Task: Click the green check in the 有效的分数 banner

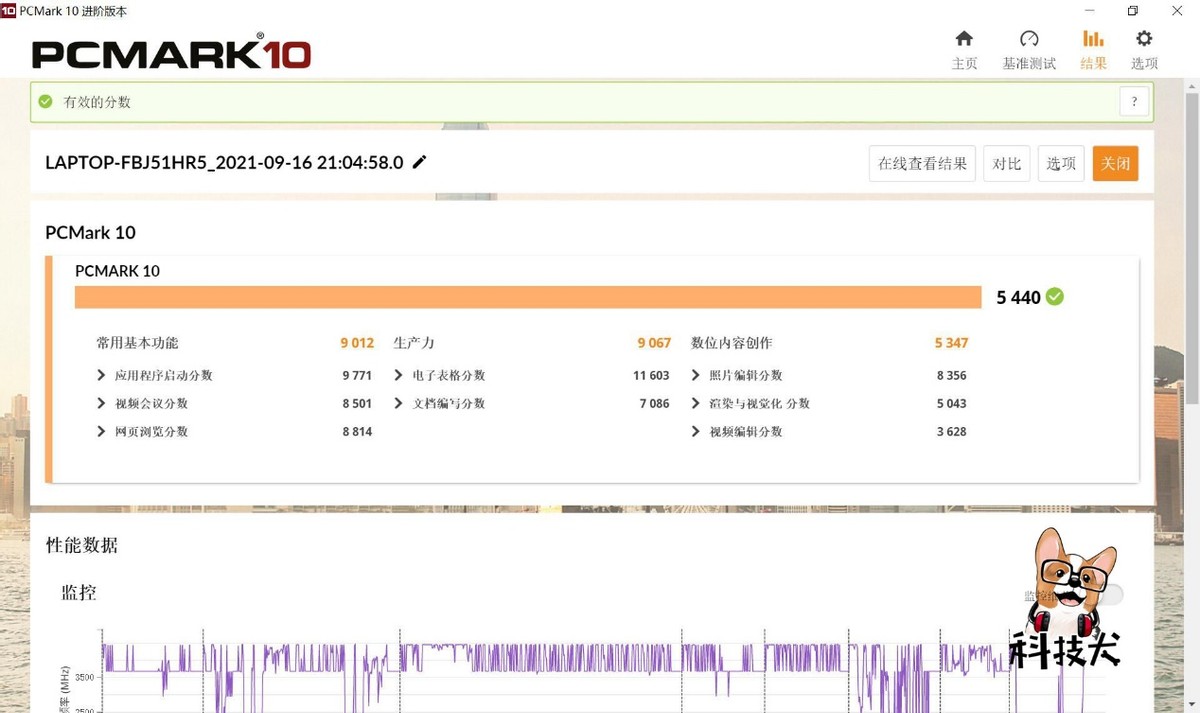Action: point(45,101)
